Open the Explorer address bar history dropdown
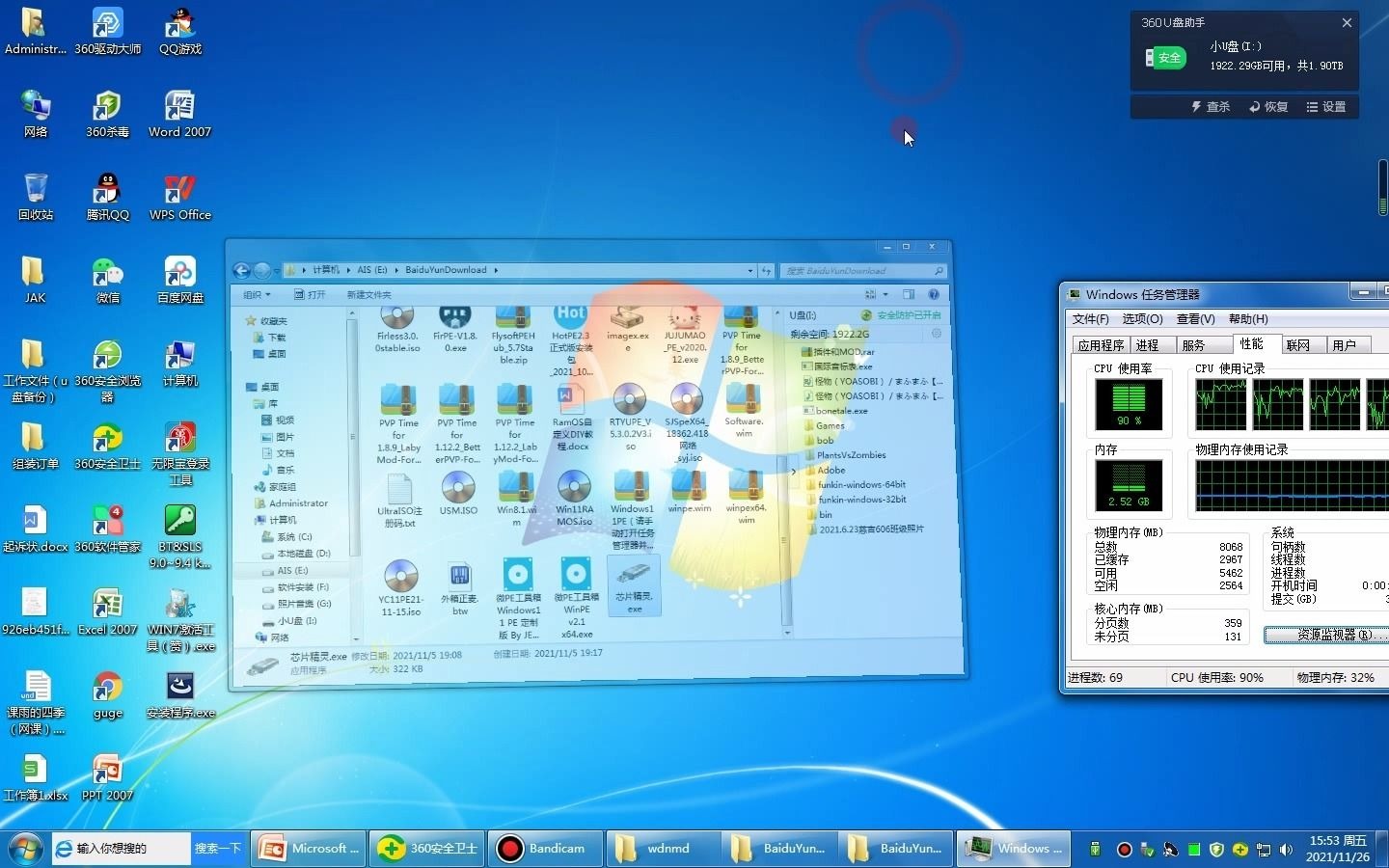Viewport: 1389px width, 868px height. tap(750, 271)
